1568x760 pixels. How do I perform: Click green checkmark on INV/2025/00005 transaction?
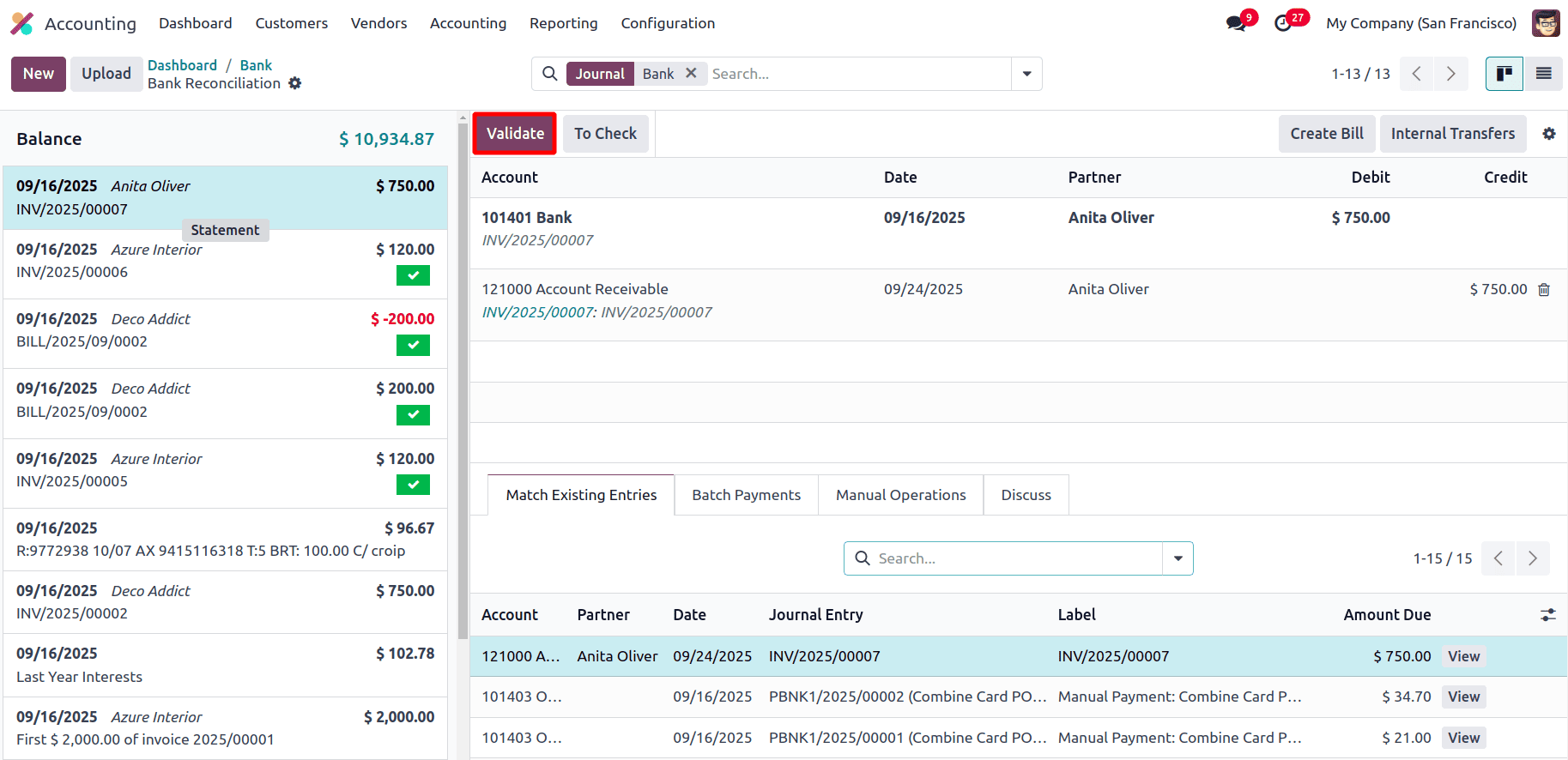tap(413, 485)
